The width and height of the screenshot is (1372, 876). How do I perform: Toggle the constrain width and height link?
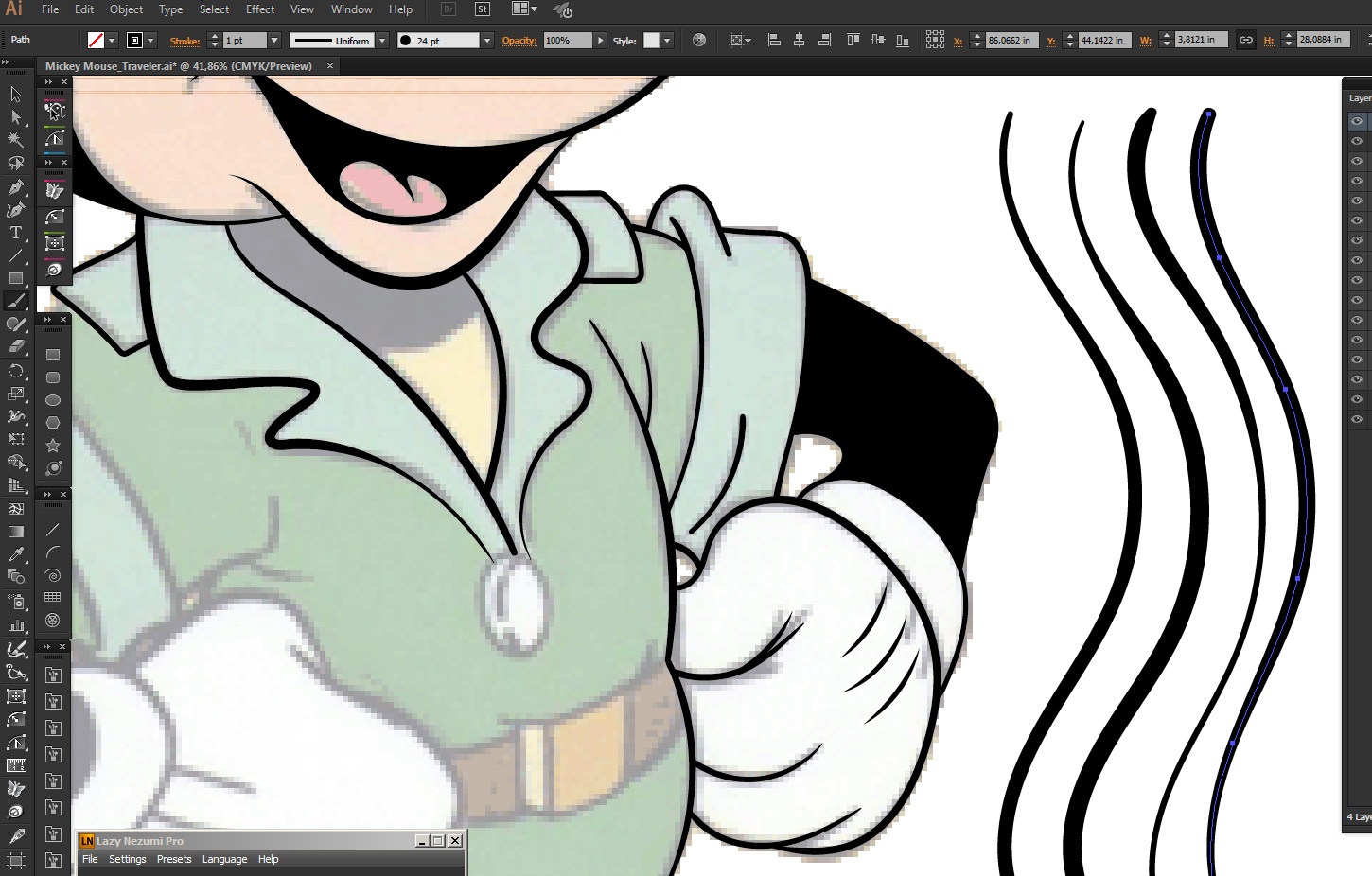click(x=1246, y=41)
